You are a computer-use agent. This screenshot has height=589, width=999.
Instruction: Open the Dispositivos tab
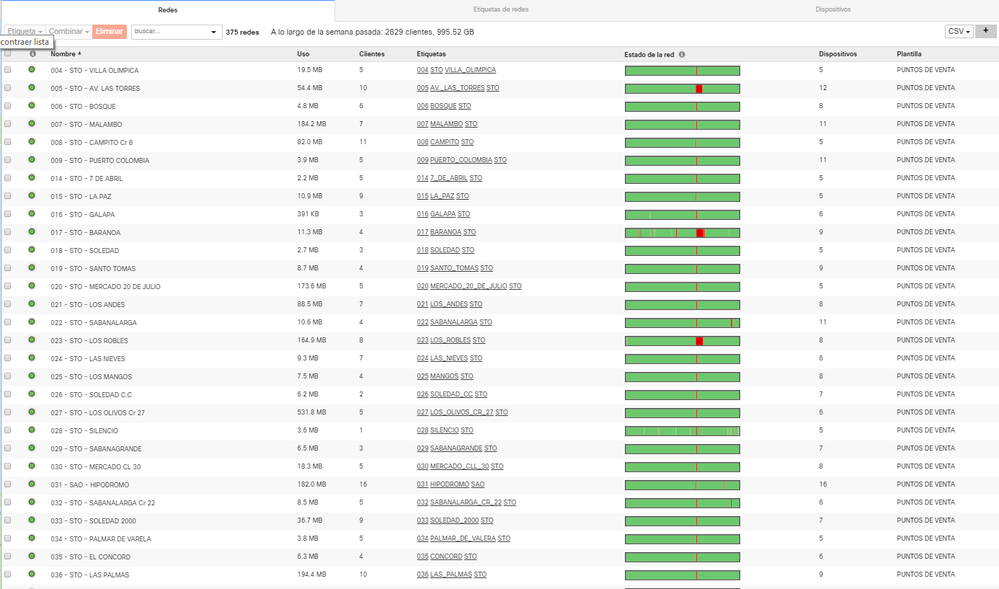point(832,9)
